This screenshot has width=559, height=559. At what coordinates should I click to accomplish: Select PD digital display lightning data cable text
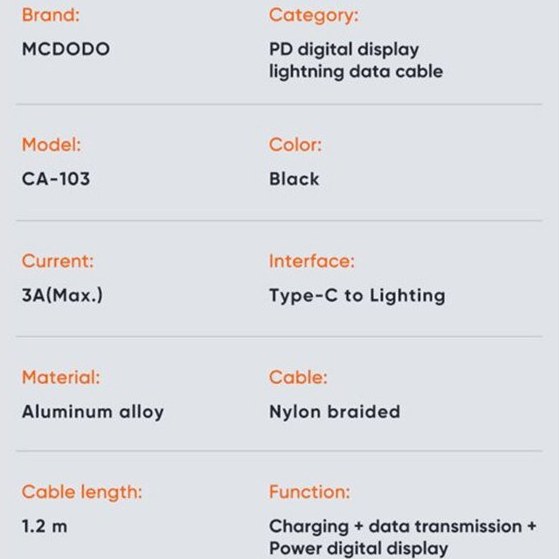356,60
